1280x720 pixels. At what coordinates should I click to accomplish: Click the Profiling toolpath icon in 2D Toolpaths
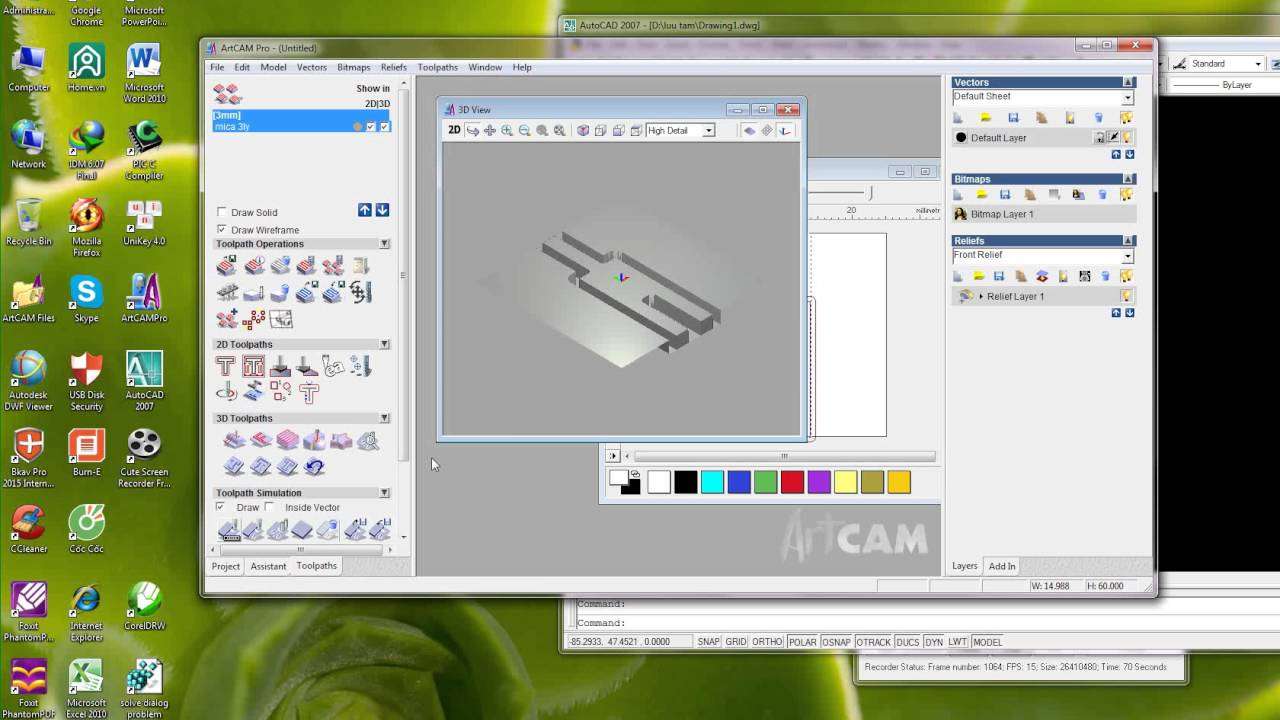coord(226,366)
